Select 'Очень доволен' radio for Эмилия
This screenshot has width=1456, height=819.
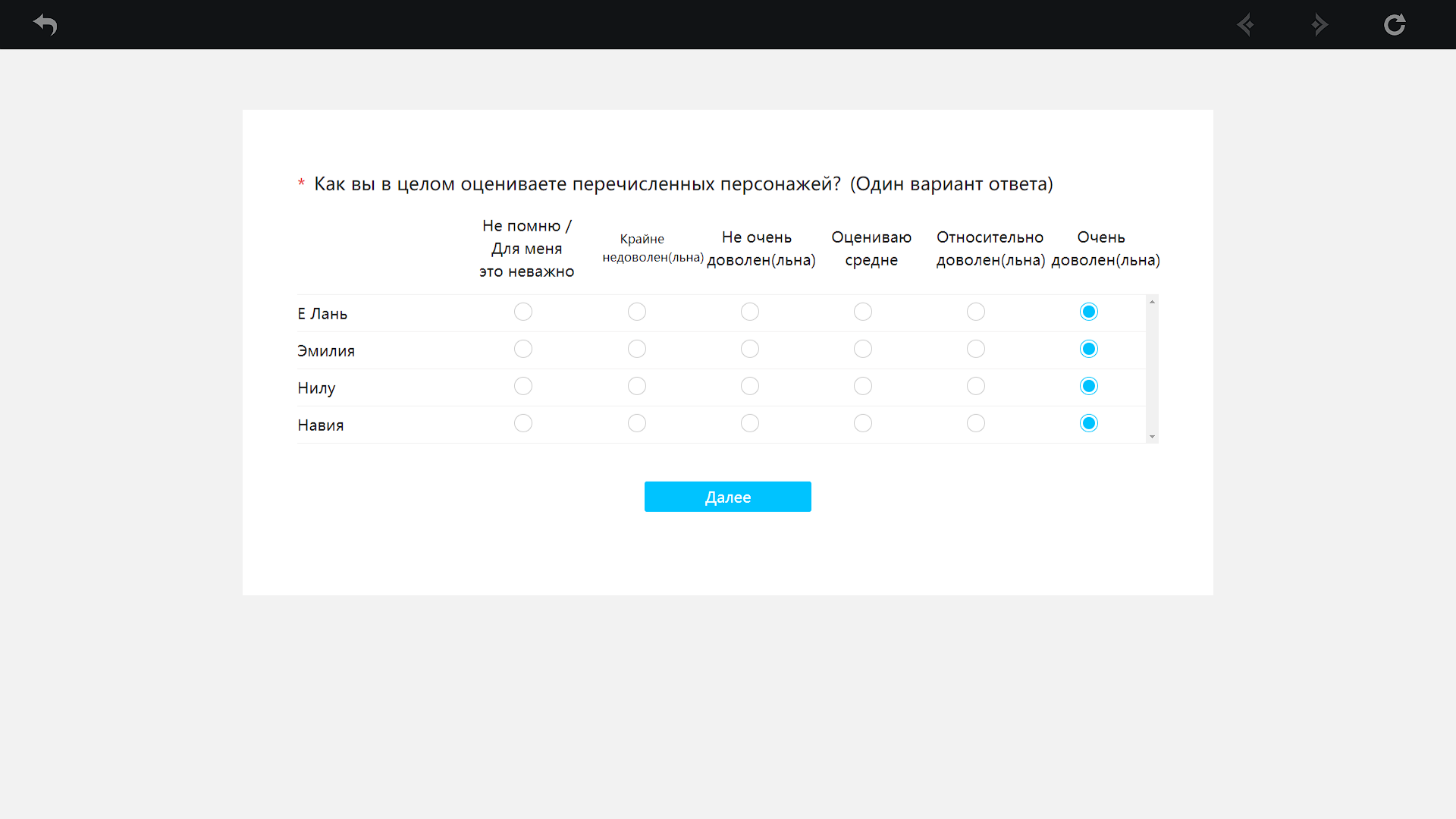click(x=1089, y=349)
